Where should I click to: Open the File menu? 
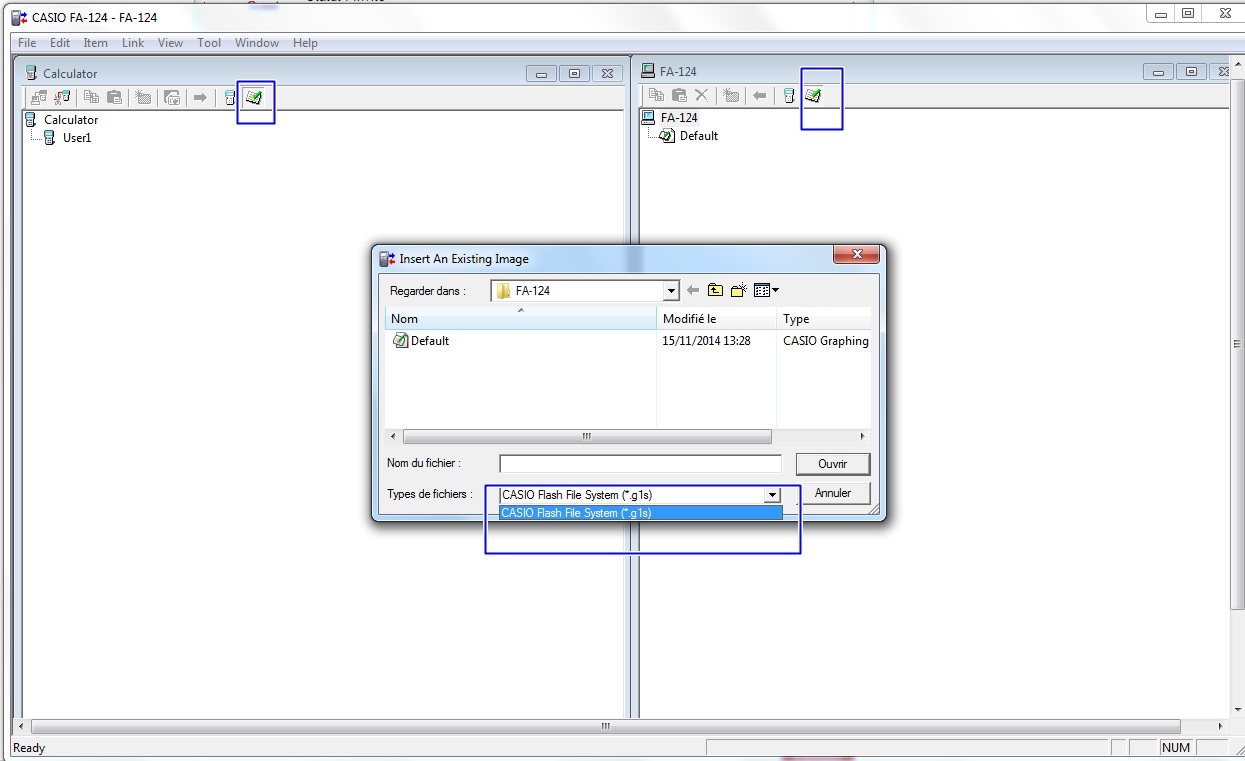click(27, 43)
